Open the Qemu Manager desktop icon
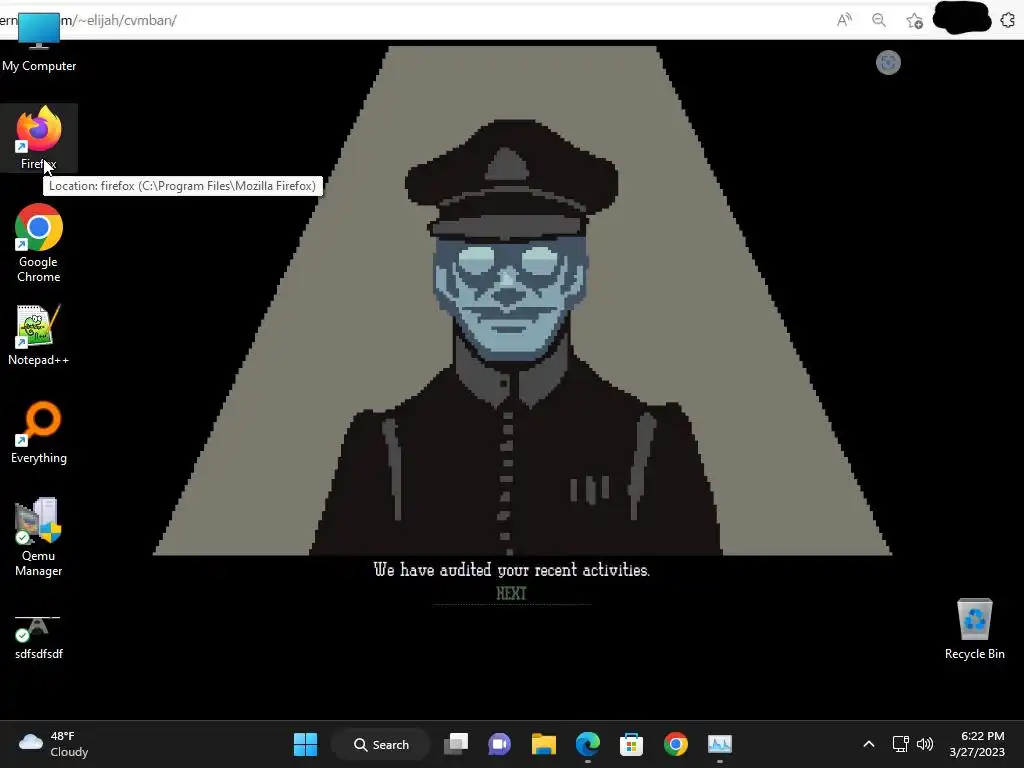Screen dimensions: 1024x768 coord(39,537)
